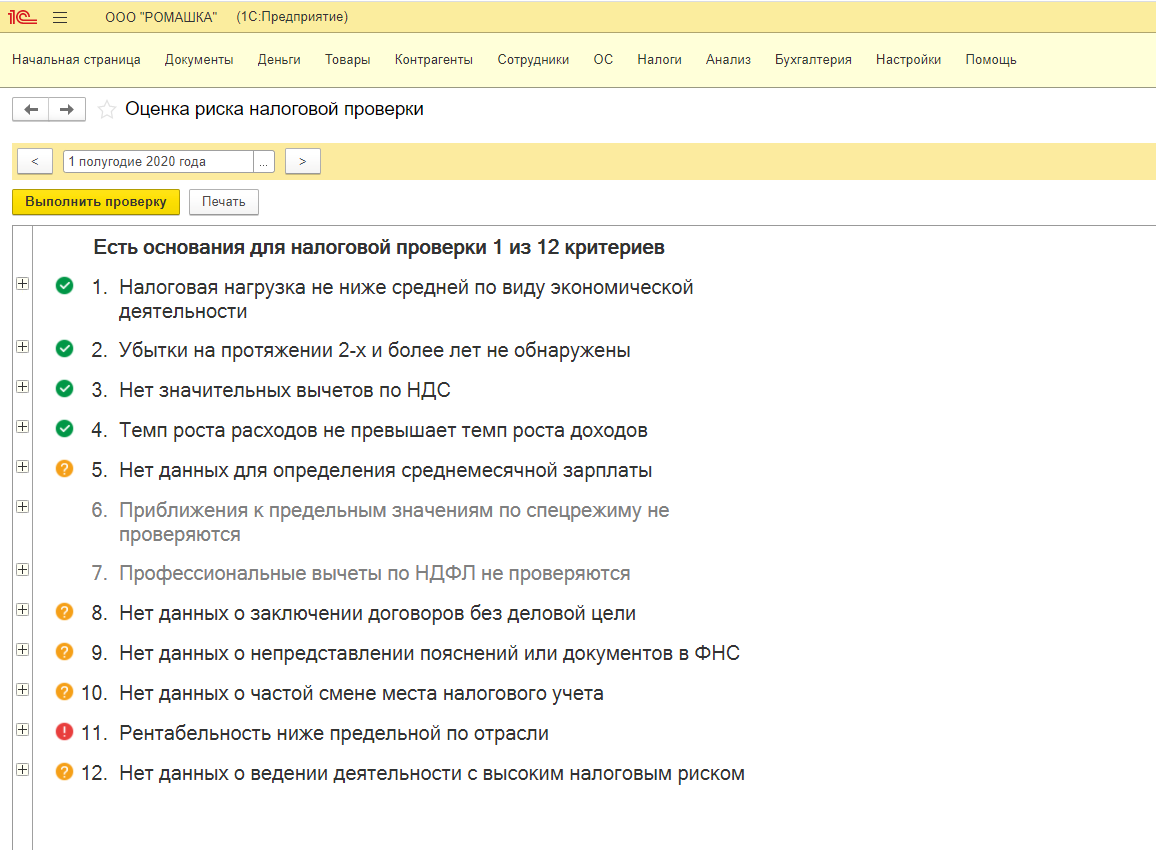Image resolution: width=1156 pixels, height=850 pixels.
Task: Open the Бухгалтерия menu
Action: click(813, 60)
